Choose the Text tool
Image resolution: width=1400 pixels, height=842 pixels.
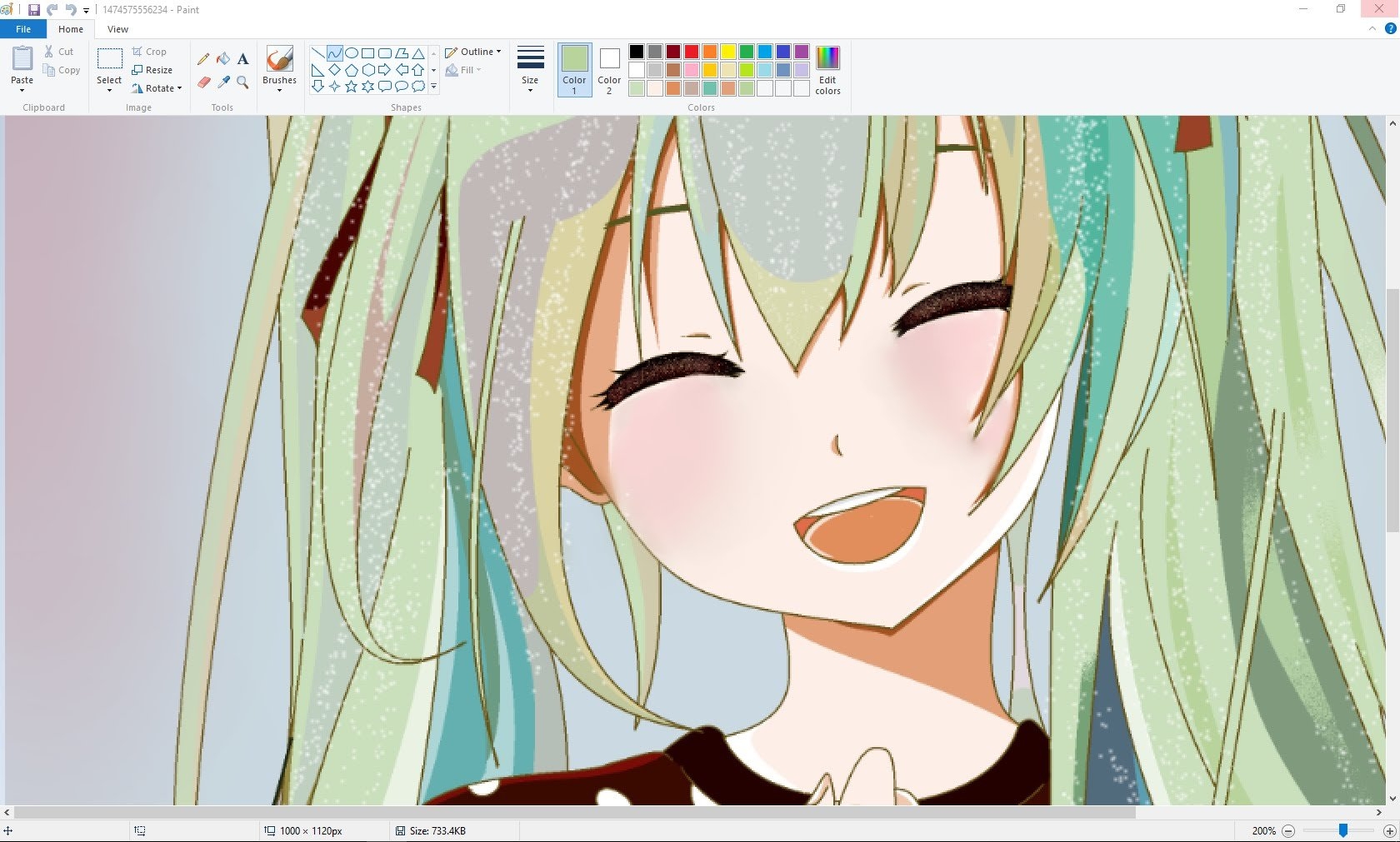point(242,59)
